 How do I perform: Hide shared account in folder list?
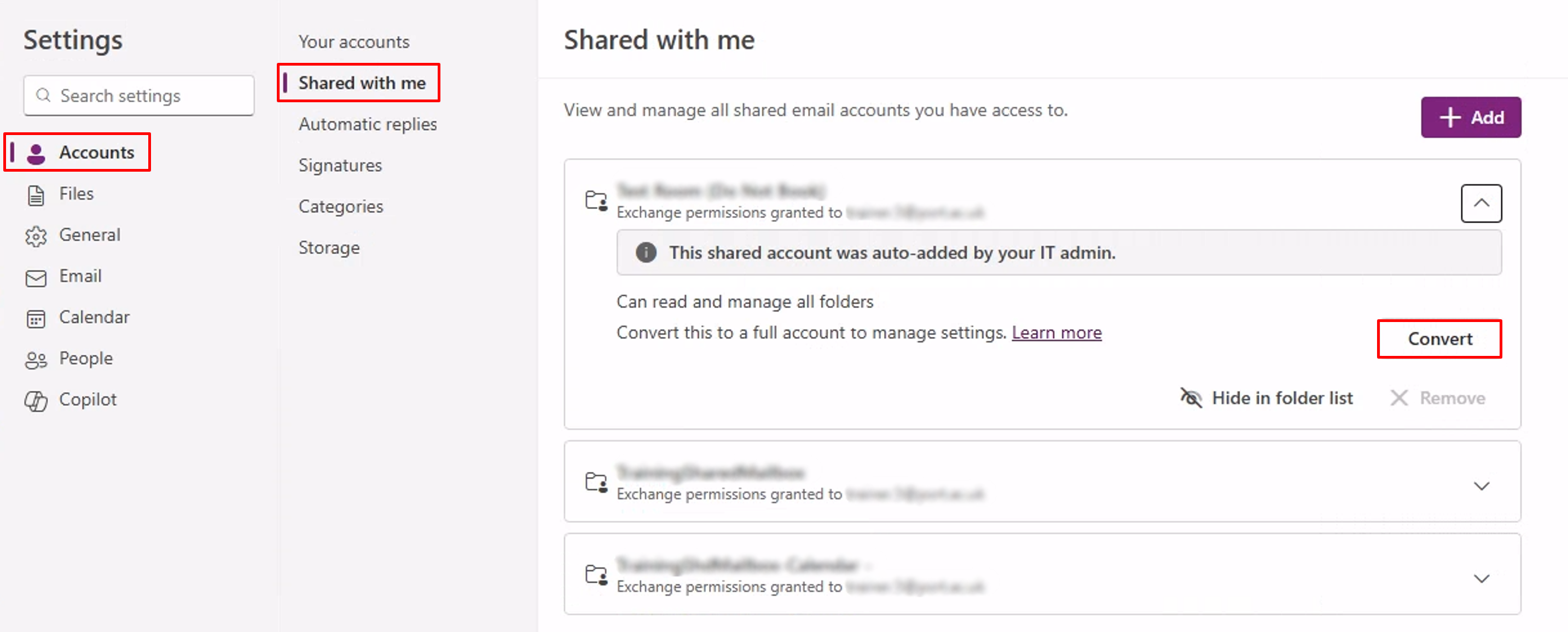(1281, 398)
